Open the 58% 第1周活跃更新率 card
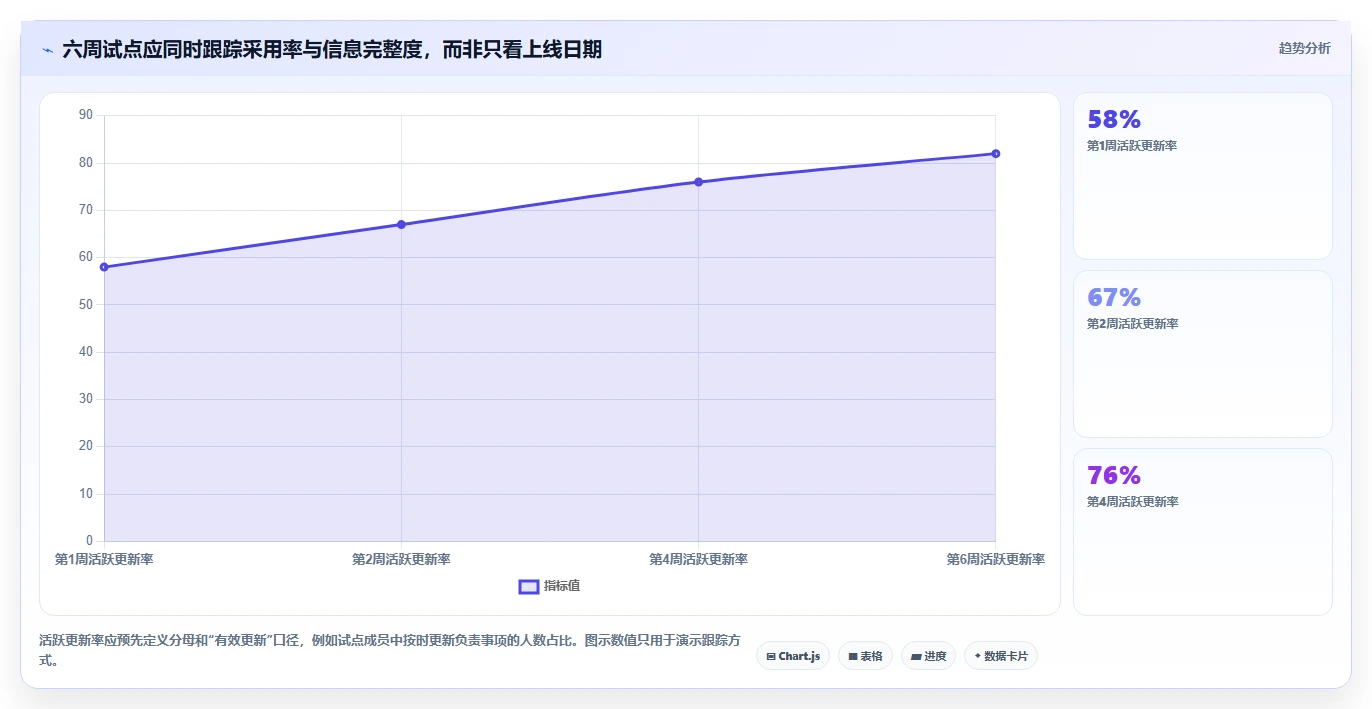The width and height of the screenshot is (1372, 709). (1203, 176)
